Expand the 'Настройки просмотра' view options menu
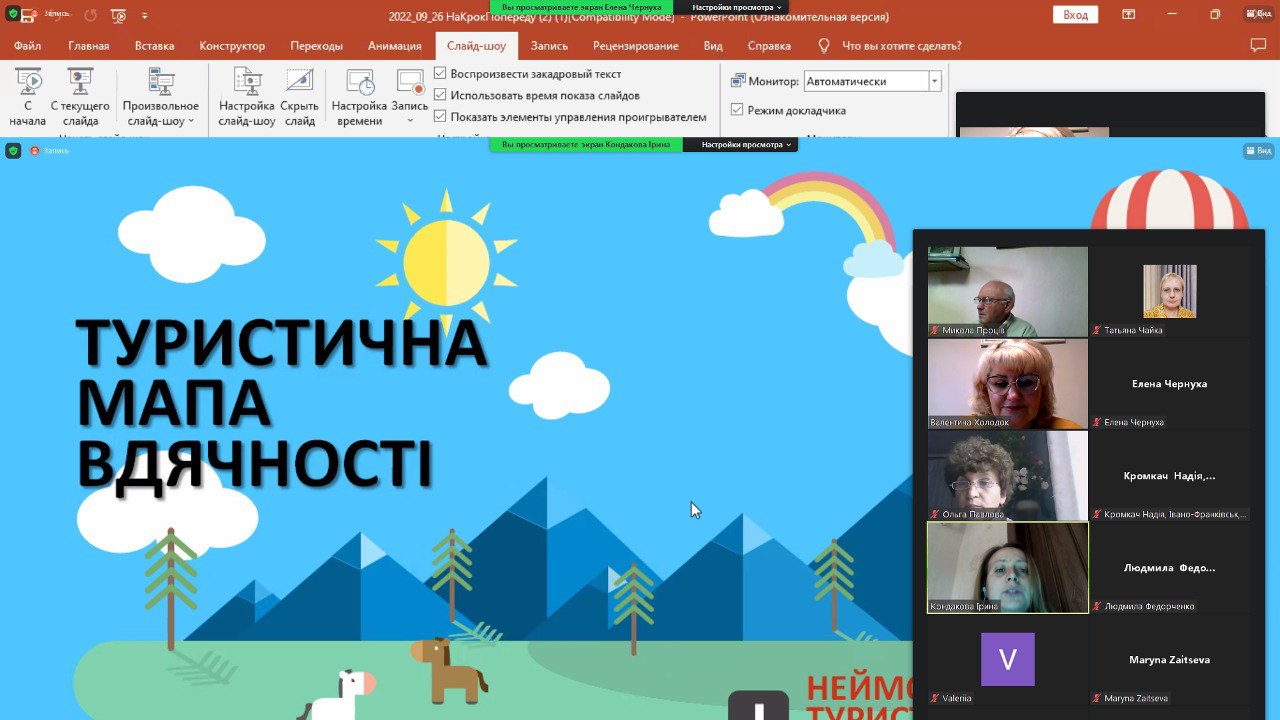 [x=746, y=145]
